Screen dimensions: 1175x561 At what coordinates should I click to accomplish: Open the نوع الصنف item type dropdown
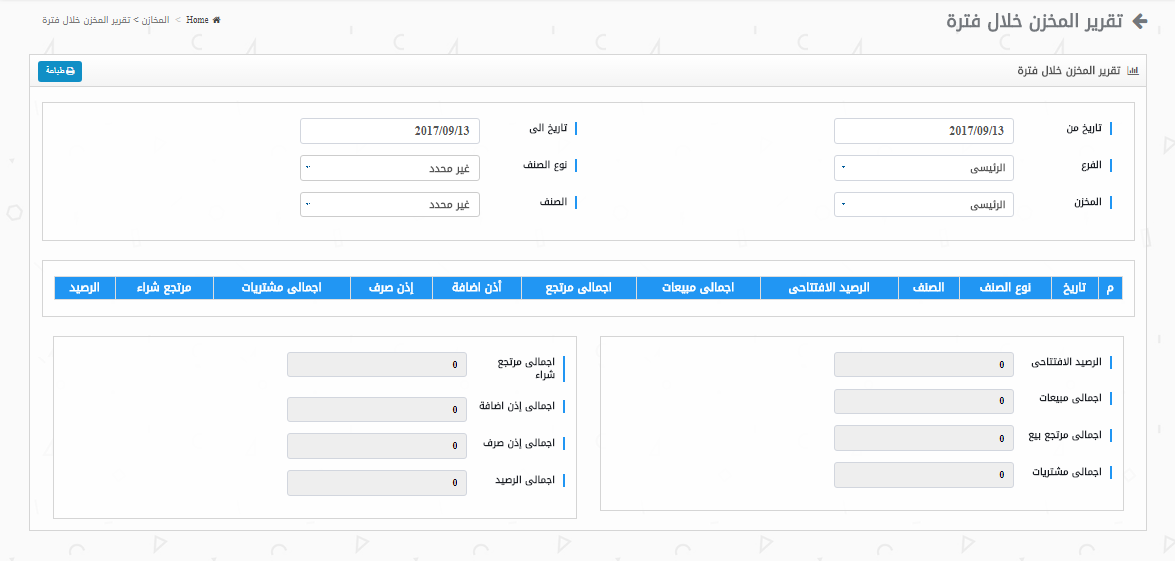point(390,168)
